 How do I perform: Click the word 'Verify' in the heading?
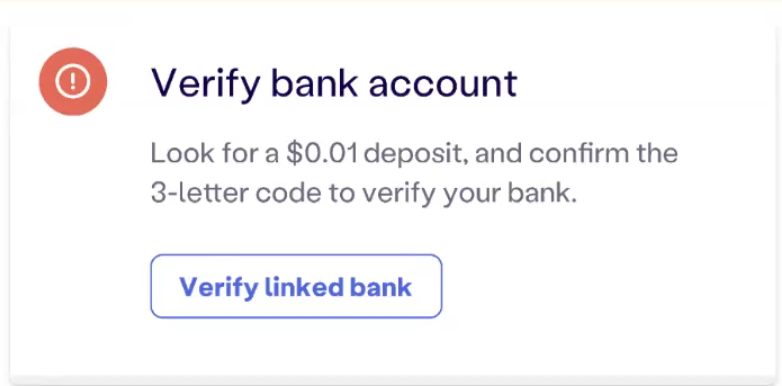click(206, 85)
